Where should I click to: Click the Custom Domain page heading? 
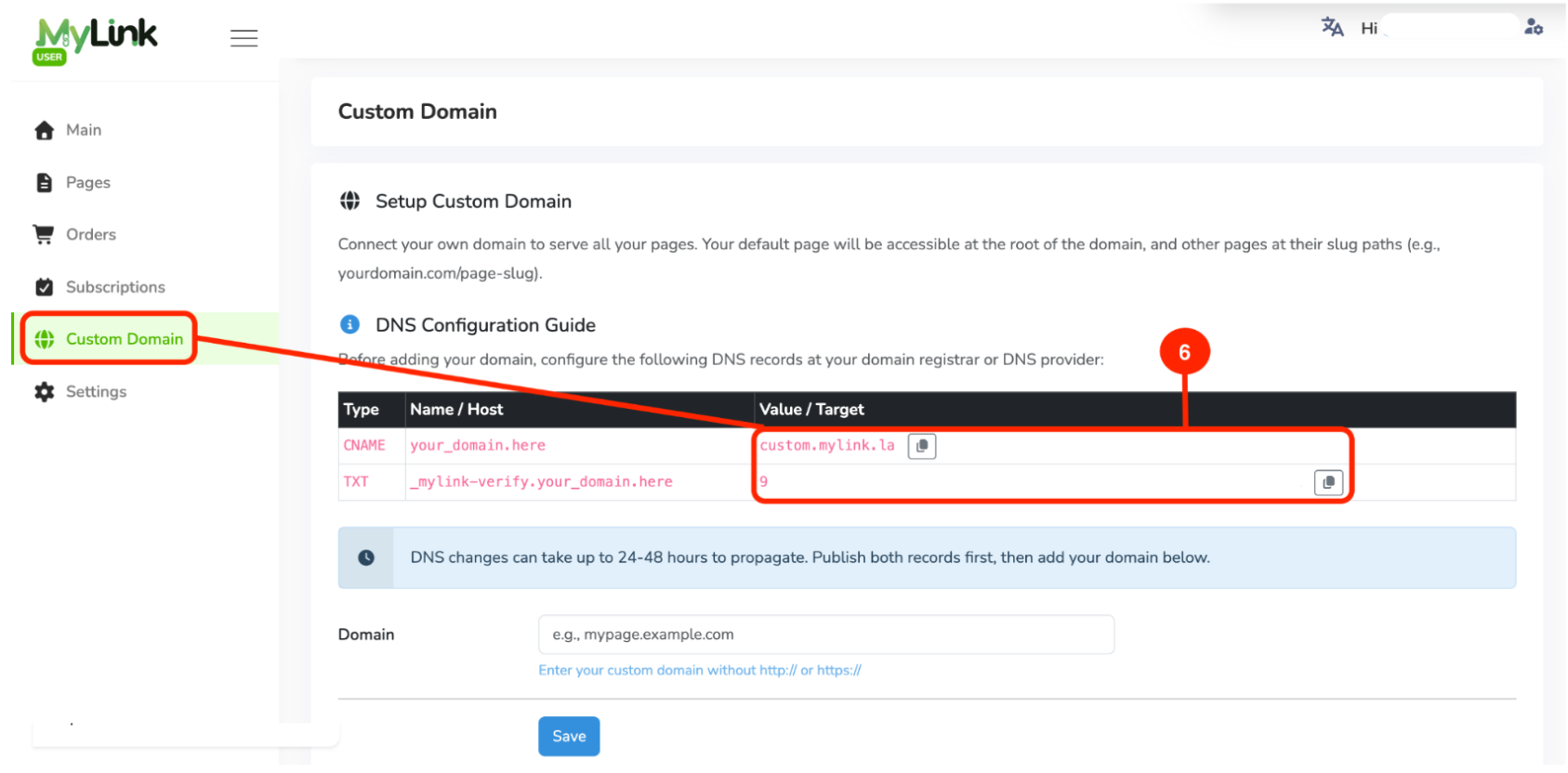click(417, 111)
